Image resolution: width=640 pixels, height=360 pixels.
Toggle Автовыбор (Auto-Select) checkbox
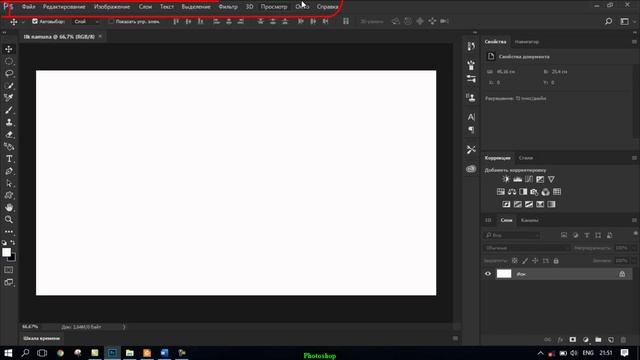pos(35,21)
